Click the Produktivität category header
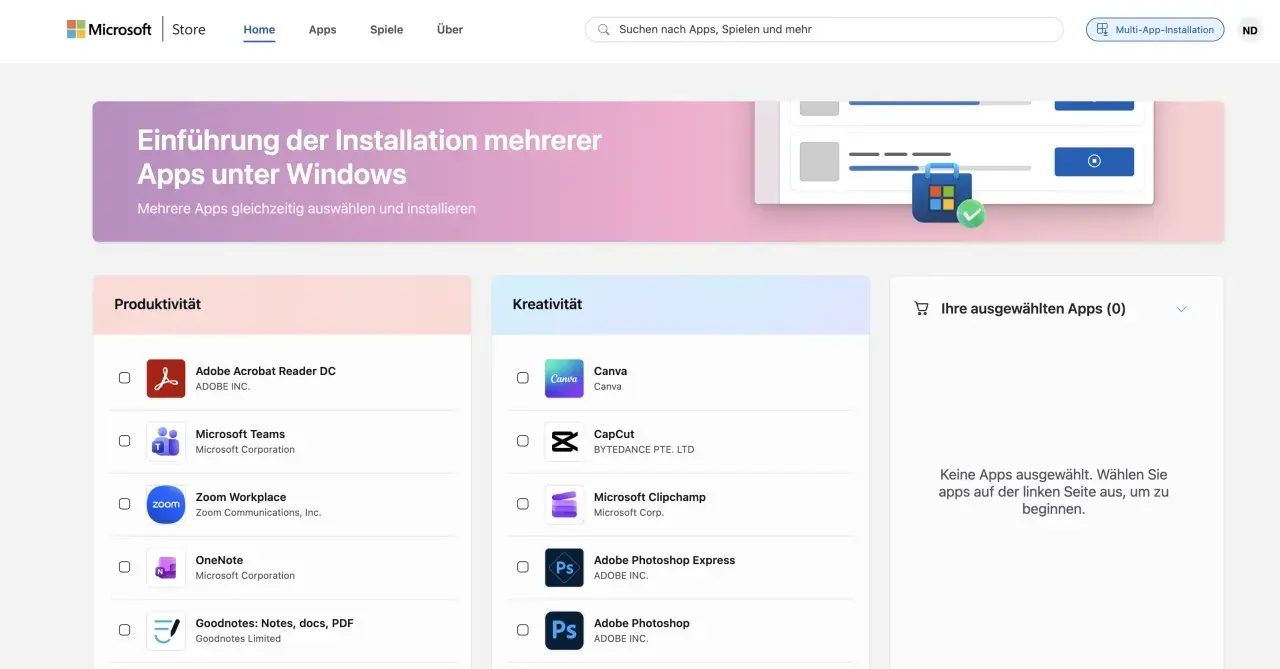 coord(282,304)
